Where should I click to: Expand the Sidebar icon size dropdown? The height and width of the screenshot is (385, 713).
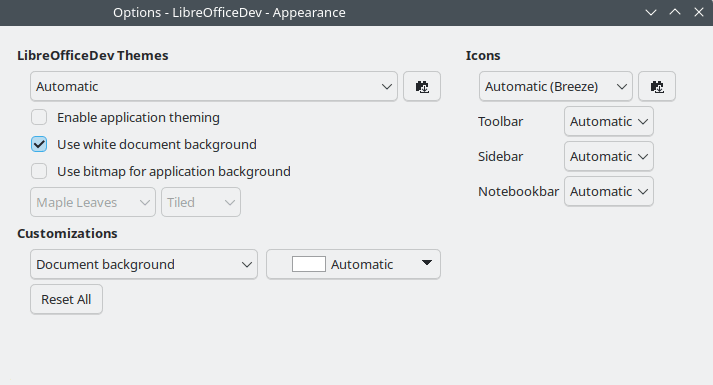[x=609, y=156]
